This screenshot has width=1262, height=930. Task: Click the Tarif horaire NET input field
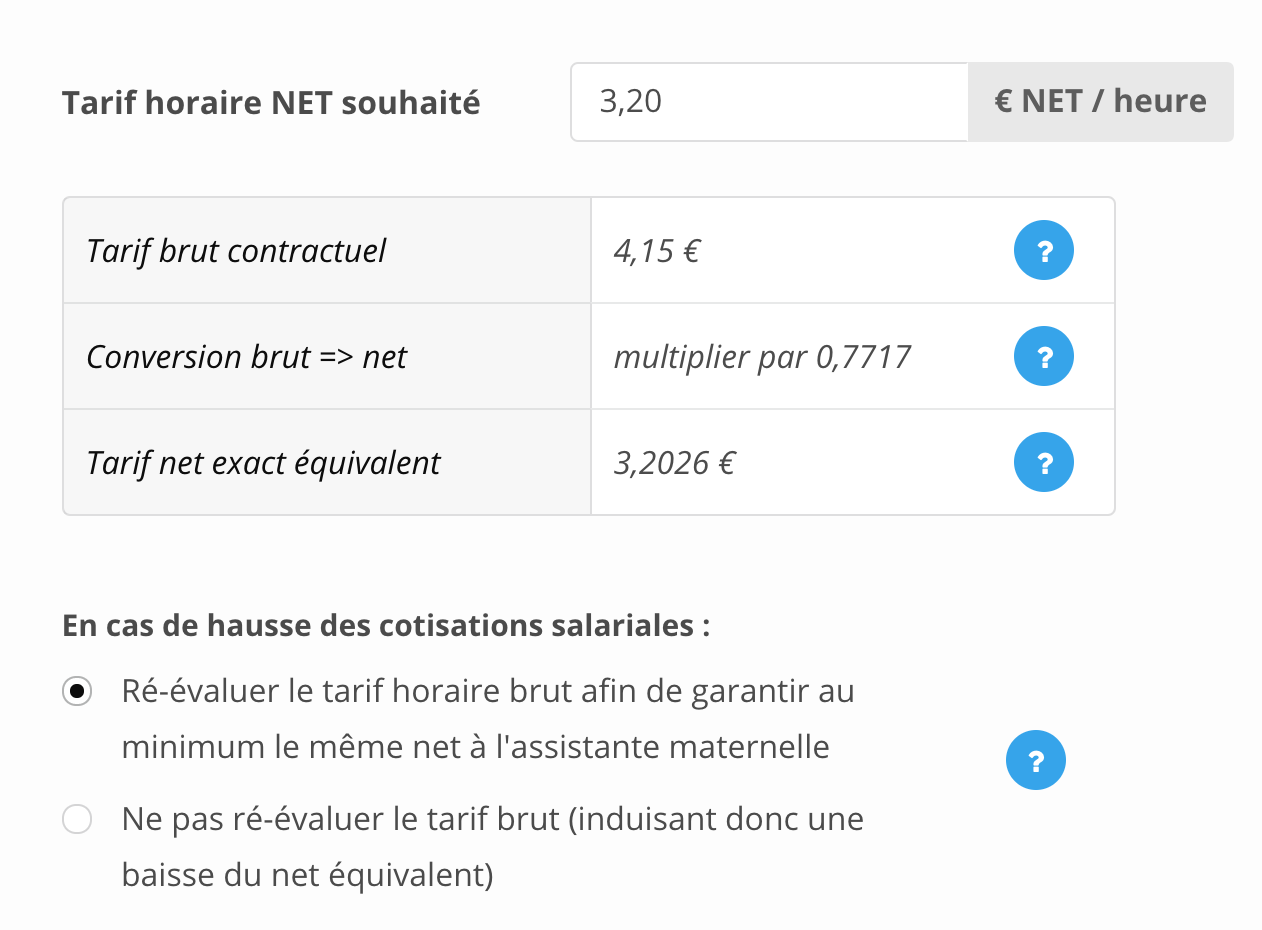point(769,102)
